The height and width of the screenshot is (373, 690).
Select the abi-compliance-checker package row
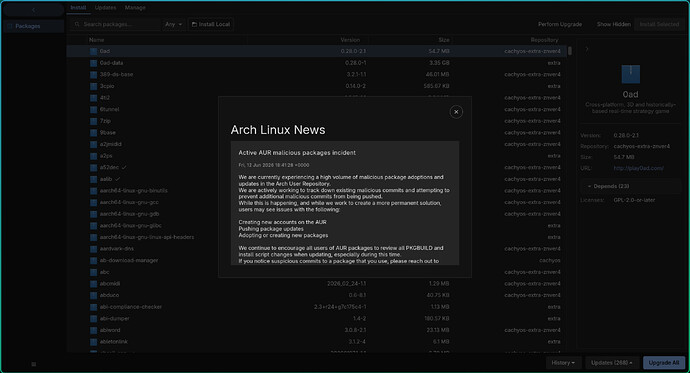(316, 307)
